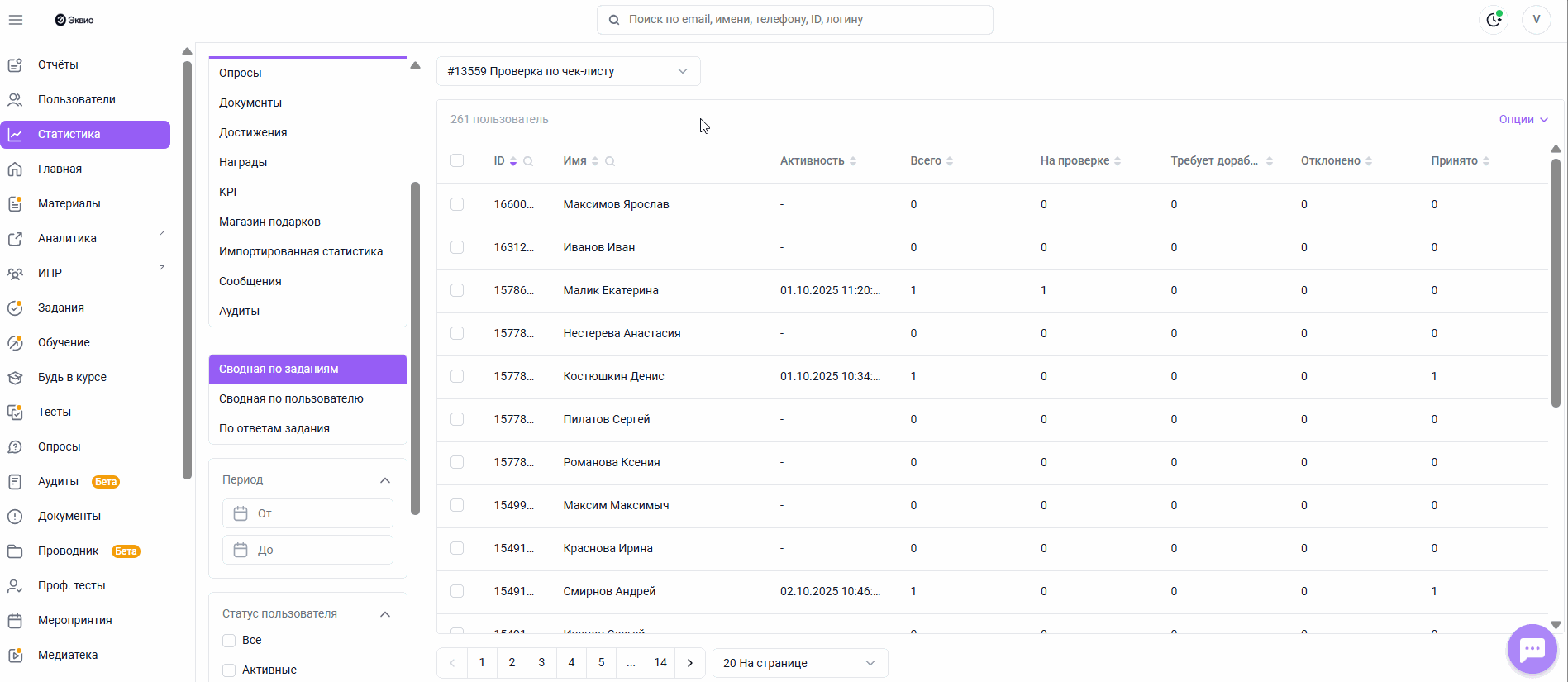Click the search icon next to ID column
Image resolution: width=1568 pixels, height=682 pixels.
528,161
